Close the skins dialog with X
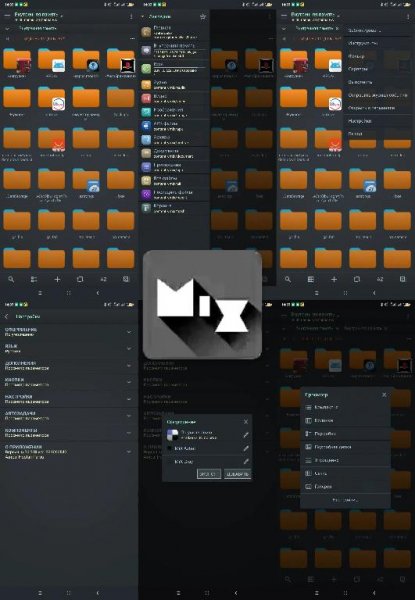The height and width of the screenshot is (600, 415). [246, 422]
